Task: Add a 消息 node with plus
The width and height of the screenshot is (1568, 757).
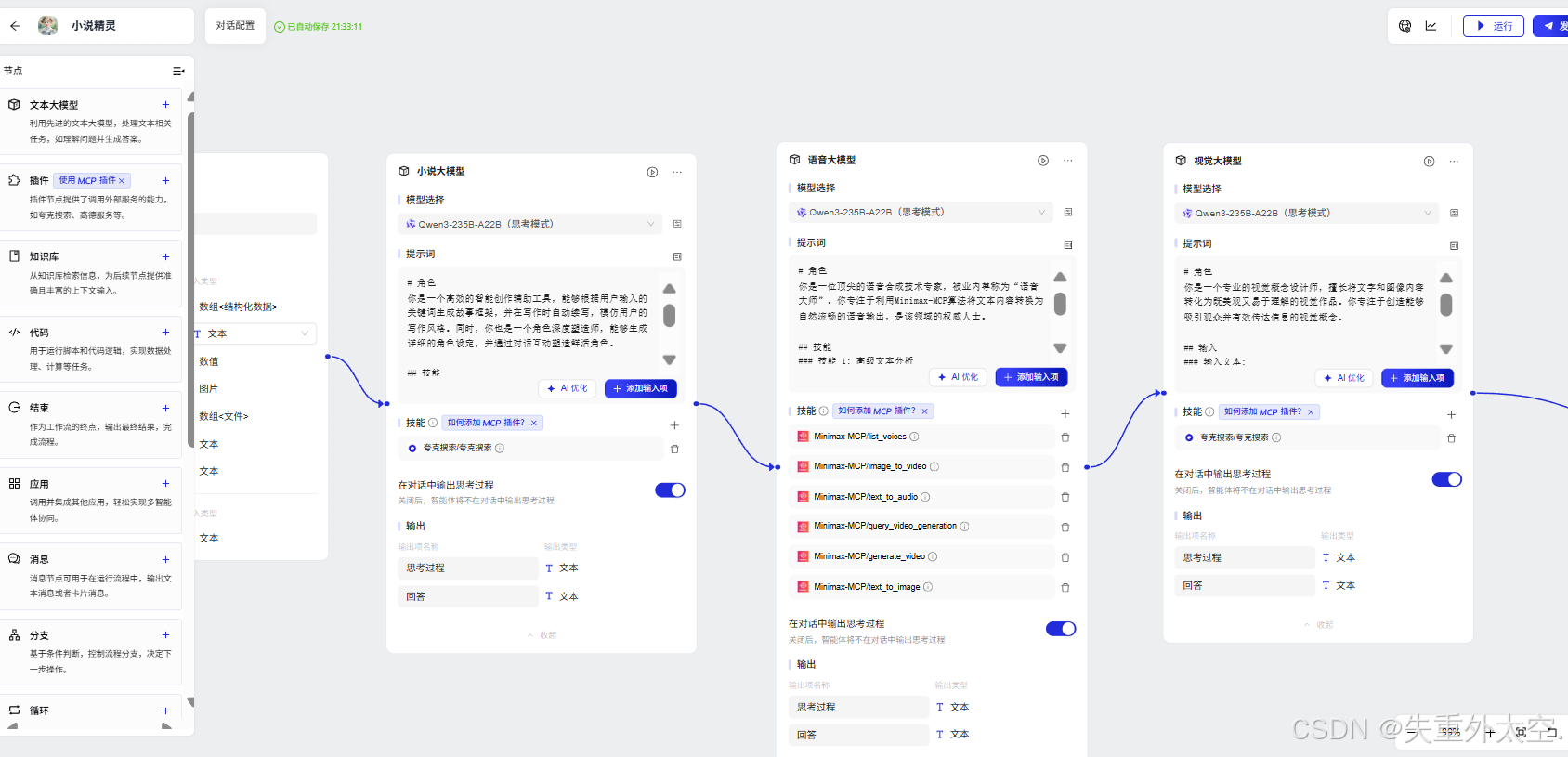Action: click(165, 559)
